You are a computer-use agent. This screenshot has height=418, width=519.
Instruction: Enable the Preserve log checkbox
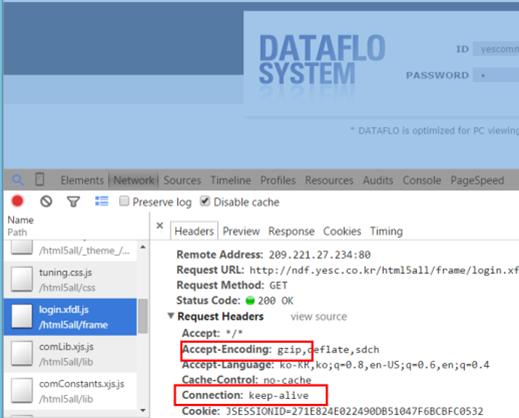point(124,201)
